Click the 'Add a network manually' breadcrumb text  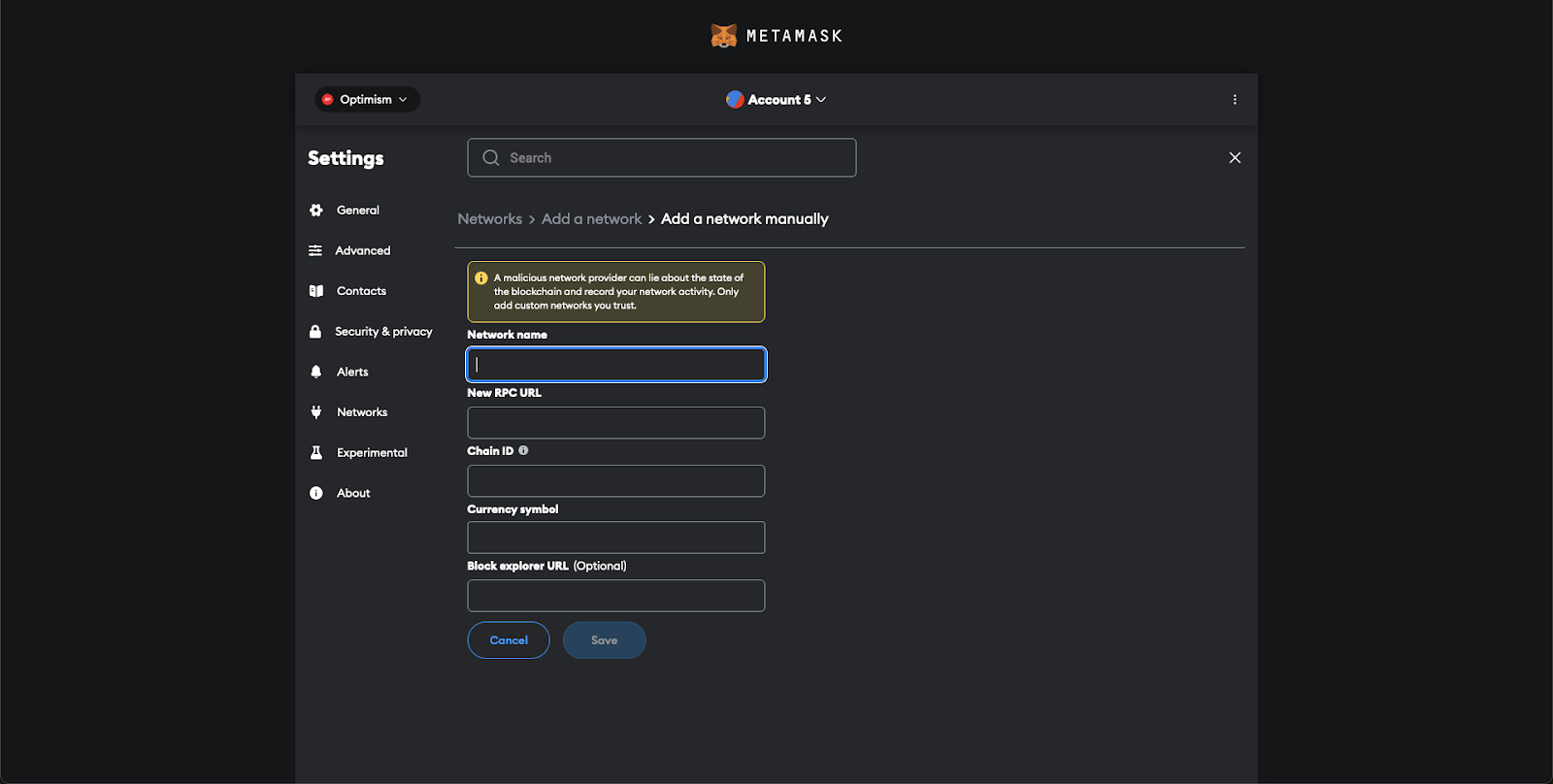[x=744, y=219]
